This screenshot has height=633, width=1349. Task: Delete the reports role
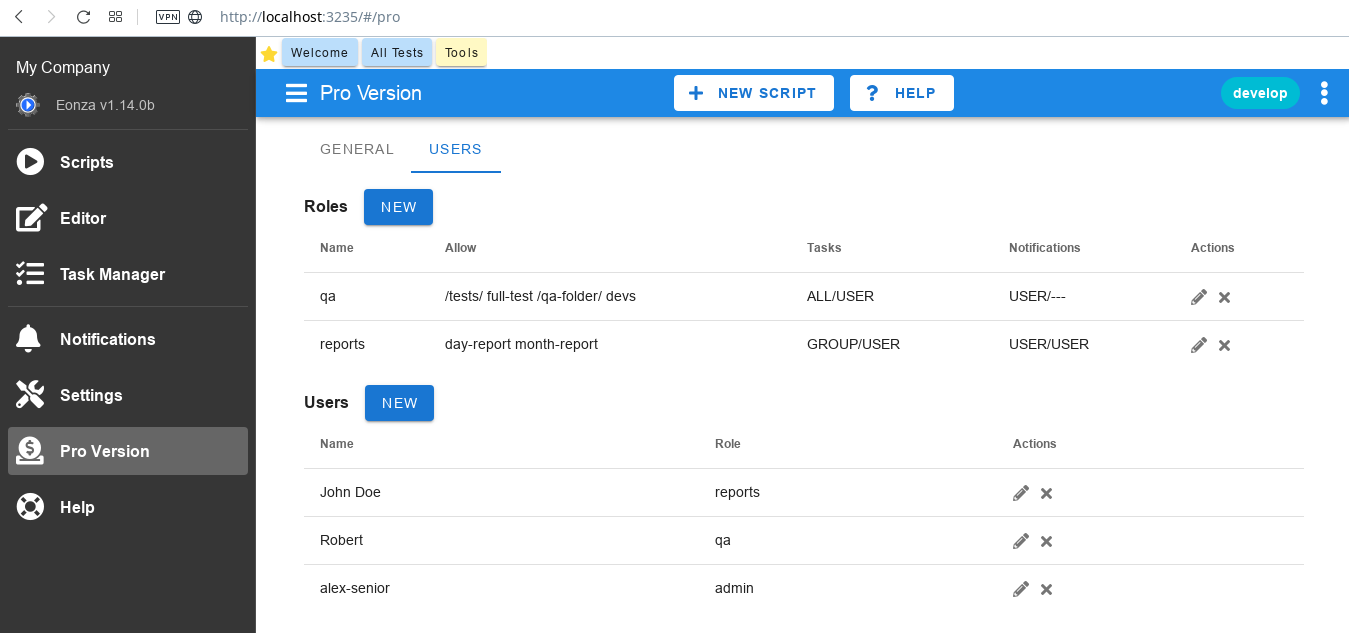point(1224,345)
